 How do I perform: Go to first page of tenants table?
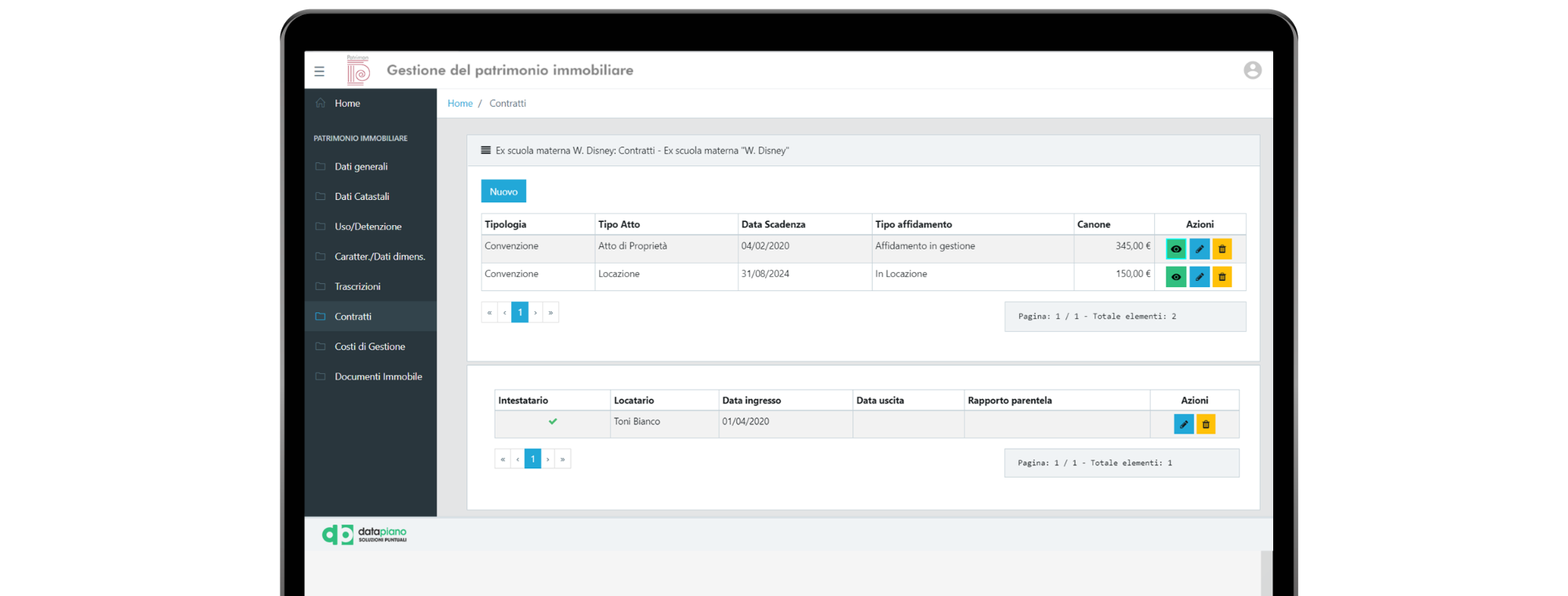(x=503, y=460)
